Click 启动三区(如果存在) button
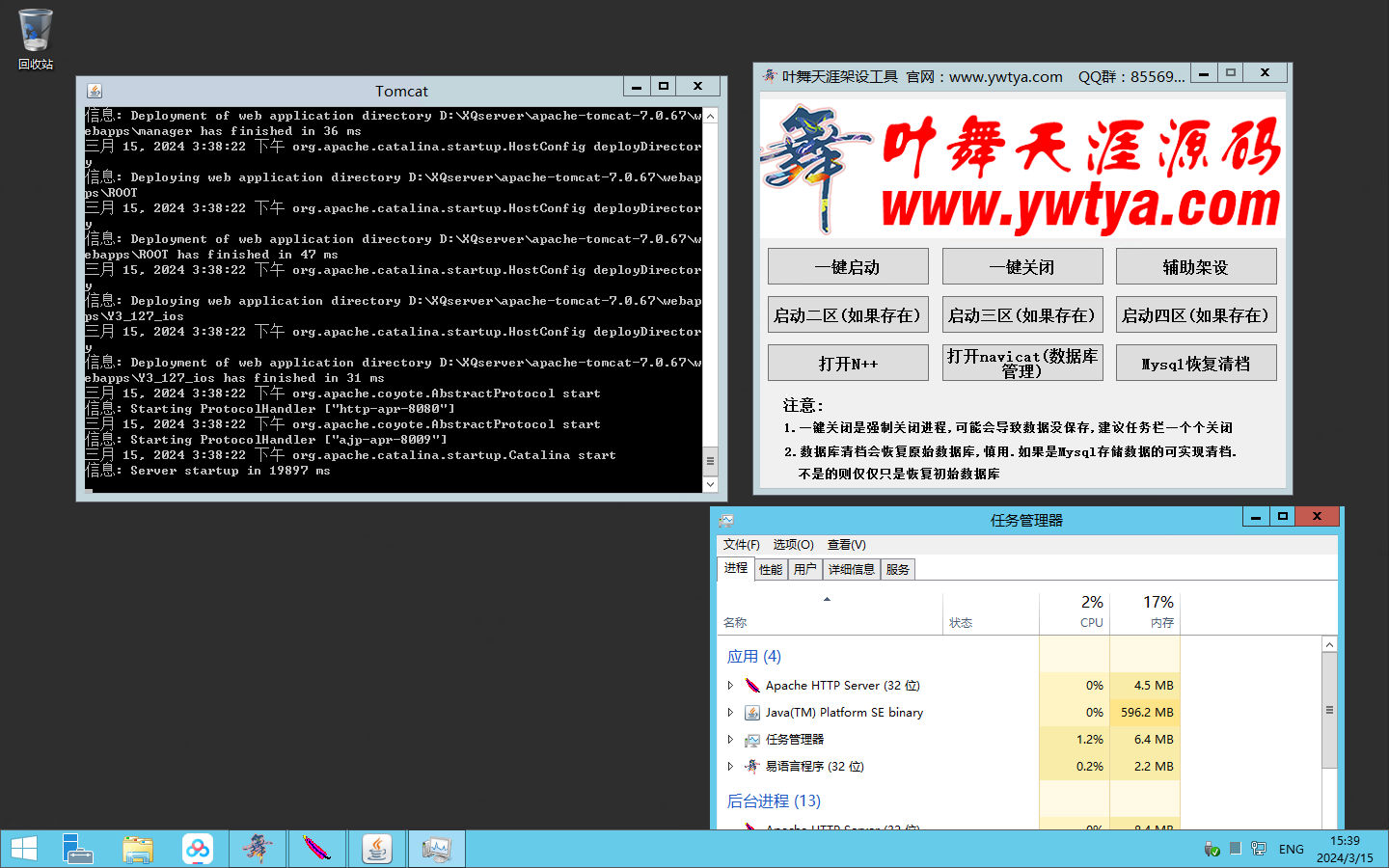 [1022, 315]
